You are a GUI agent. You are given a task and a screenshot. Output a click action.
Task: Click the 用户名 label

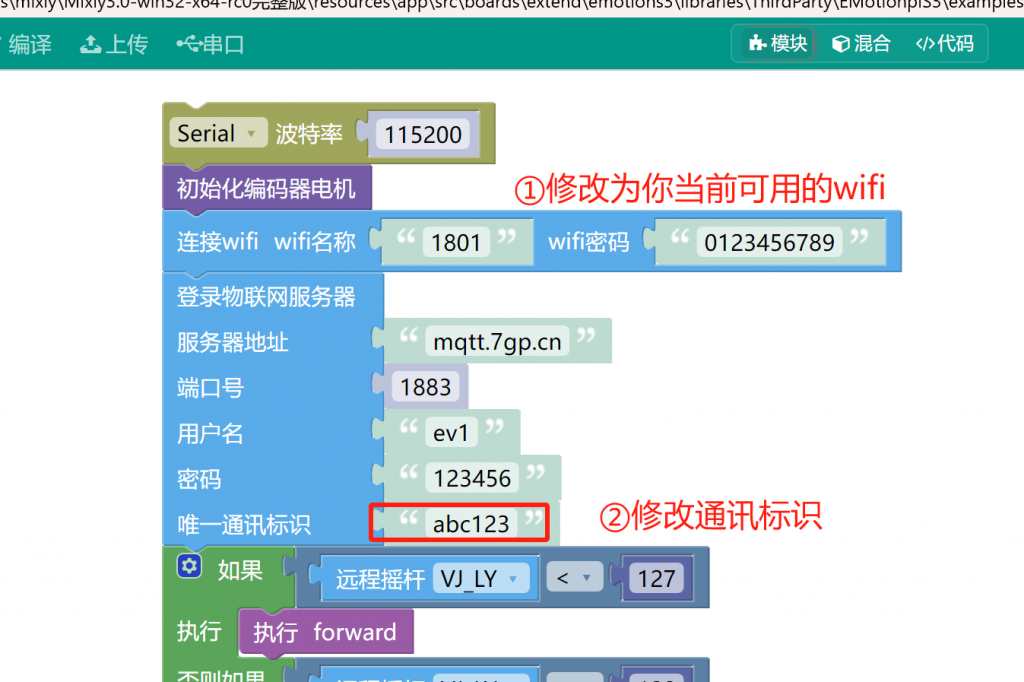[210, 434]
